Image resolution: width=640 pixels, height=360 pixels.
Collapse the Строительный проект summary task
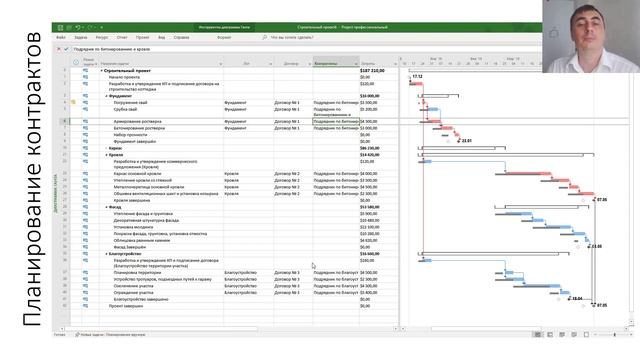coord(102,71)
